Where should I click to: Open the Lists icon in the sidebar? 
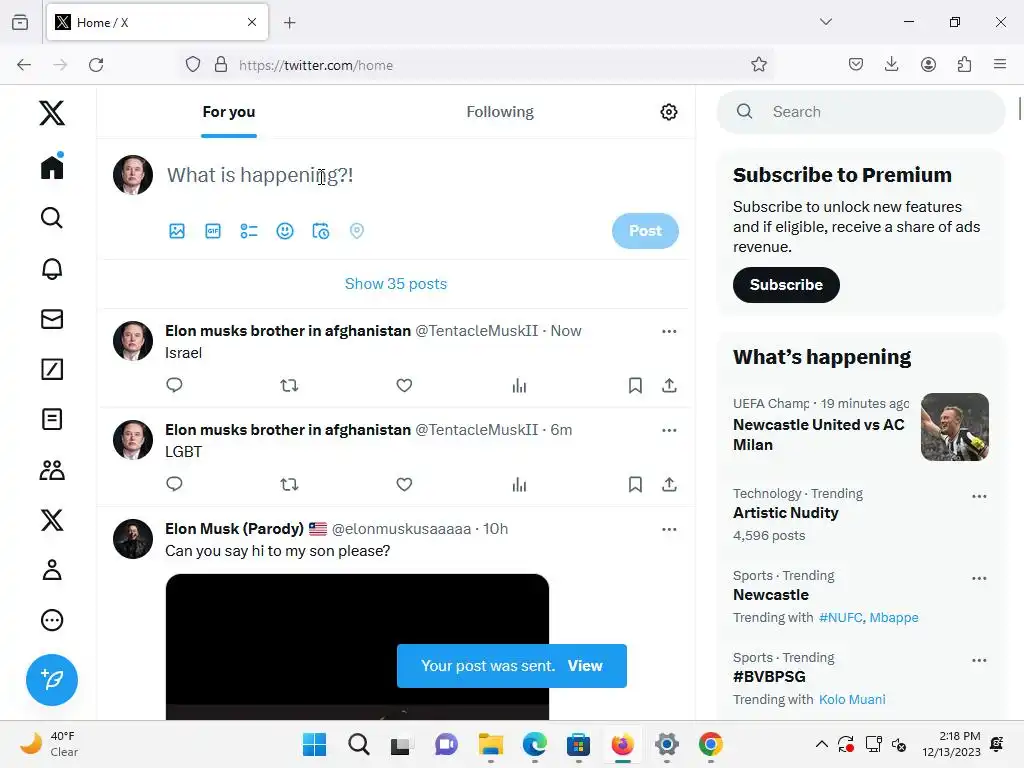coord(52,419)
